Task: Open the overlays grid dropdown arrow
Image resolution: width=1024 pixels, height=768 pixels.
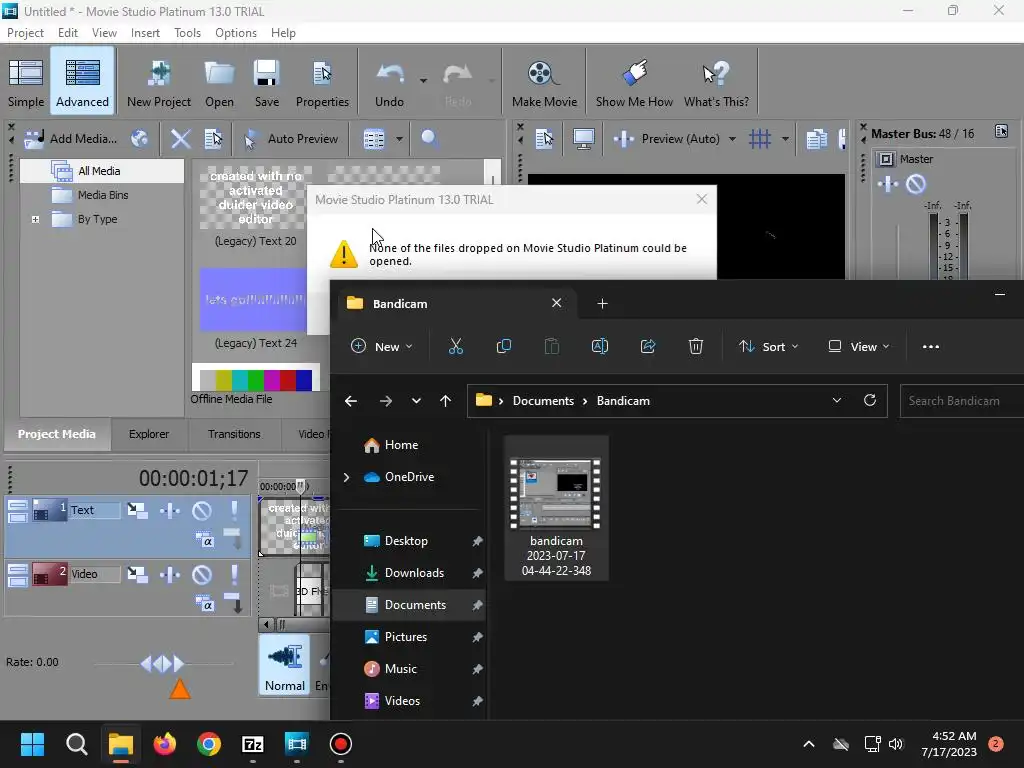Action: pos(785,138)
